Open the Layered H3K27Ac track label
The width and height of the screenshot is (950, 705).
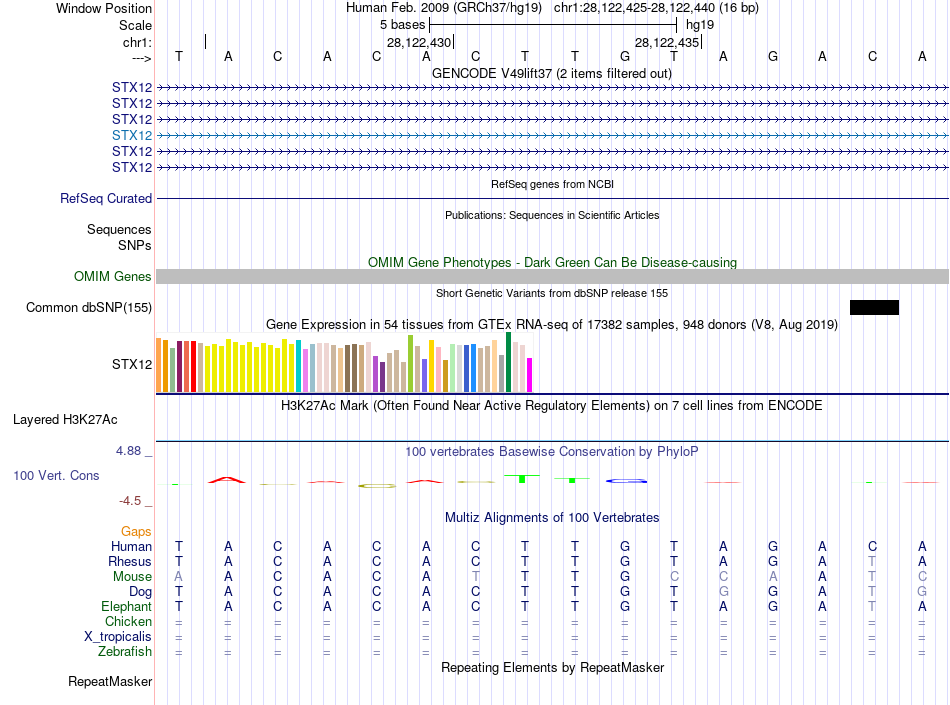click(x=65, y=420)
